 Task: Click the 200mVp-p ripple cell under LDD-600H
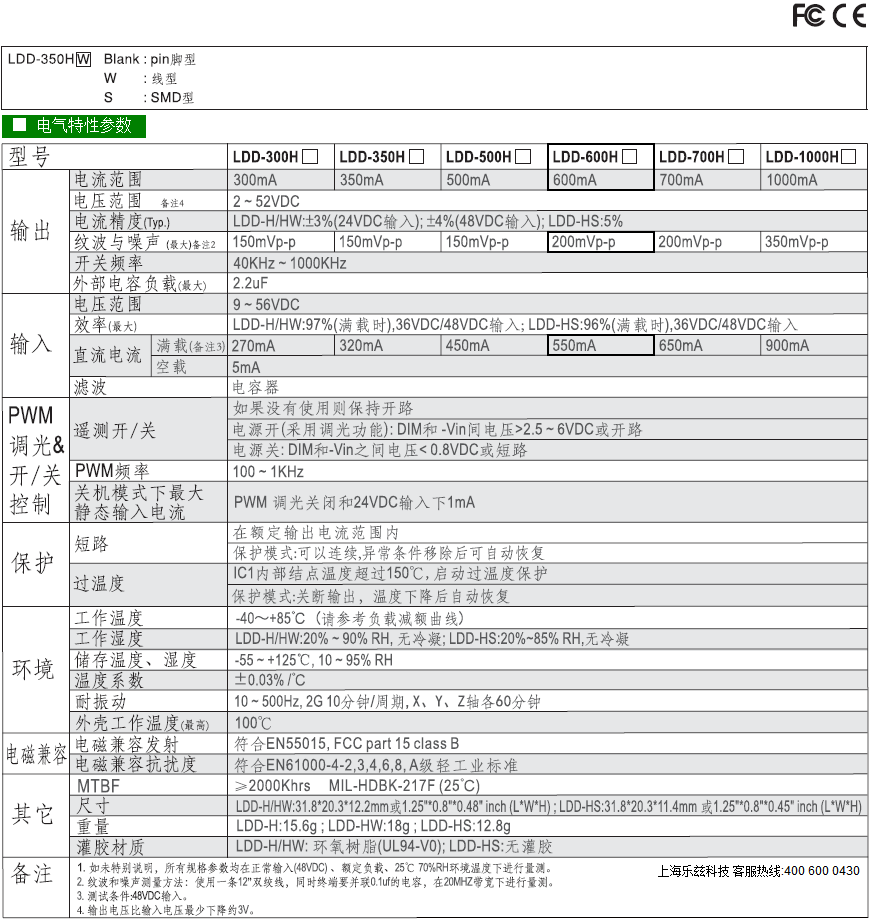(x=601, y=241)
